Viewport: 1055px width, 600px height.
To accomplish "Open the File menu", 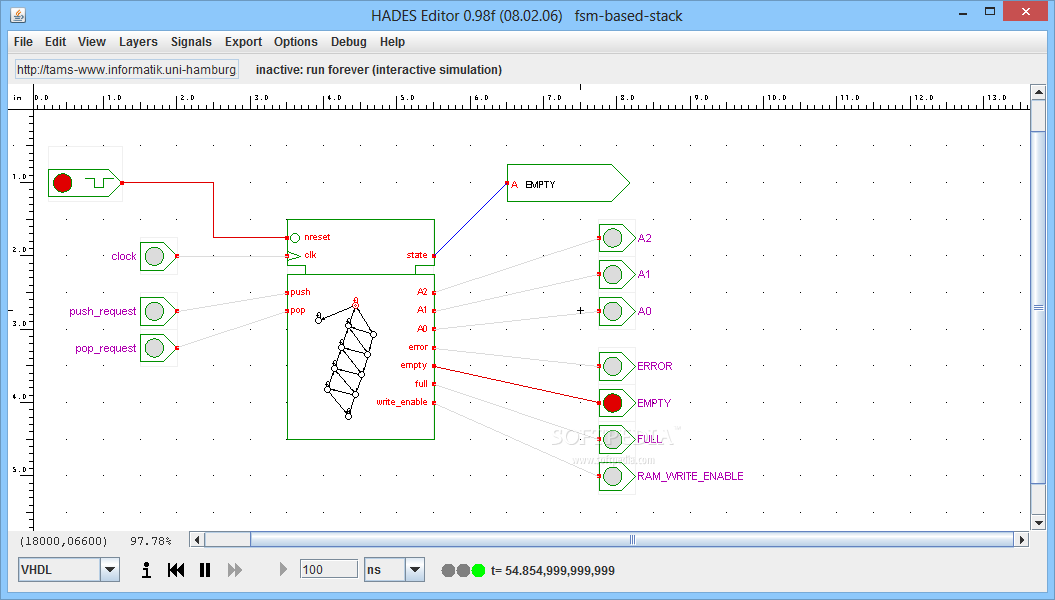I will (x=23, y=42).
